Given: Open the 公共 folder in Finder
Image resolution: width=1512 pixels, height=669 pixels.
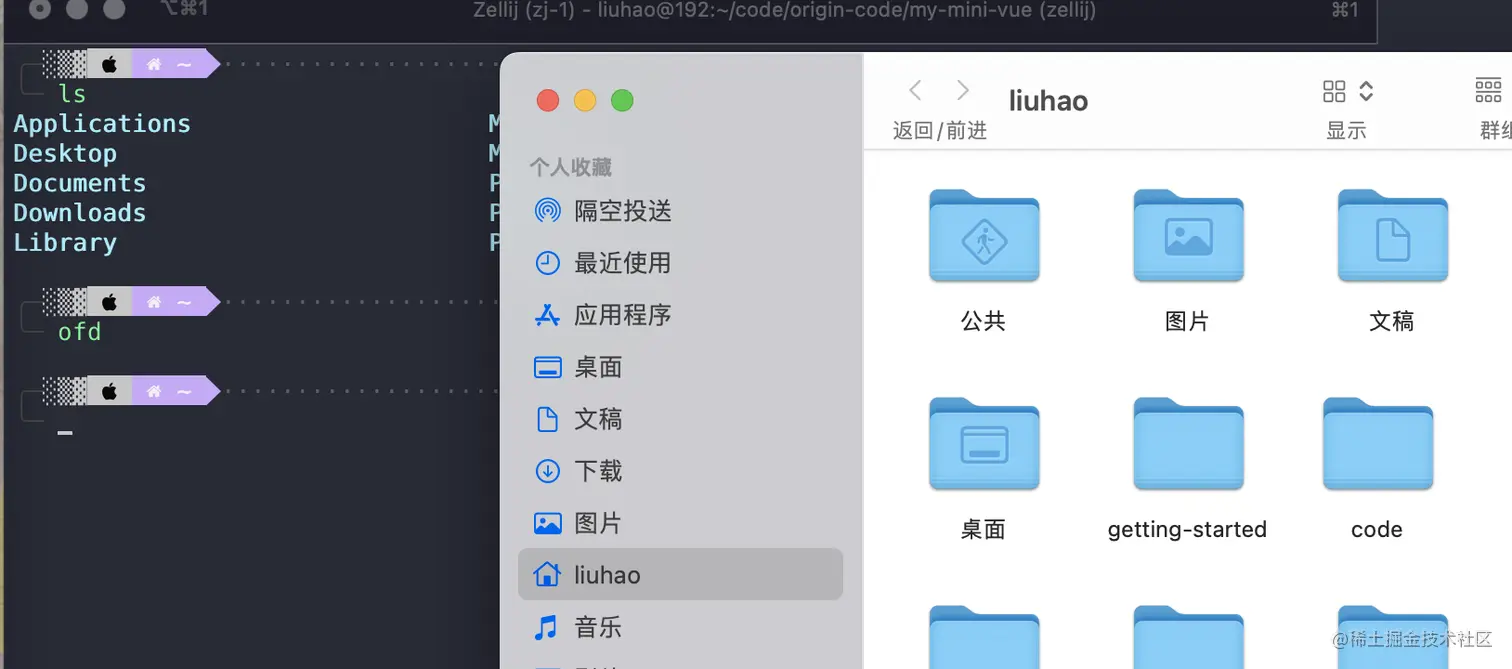Looking at the screenshot, I should click(x=984, y=236).
